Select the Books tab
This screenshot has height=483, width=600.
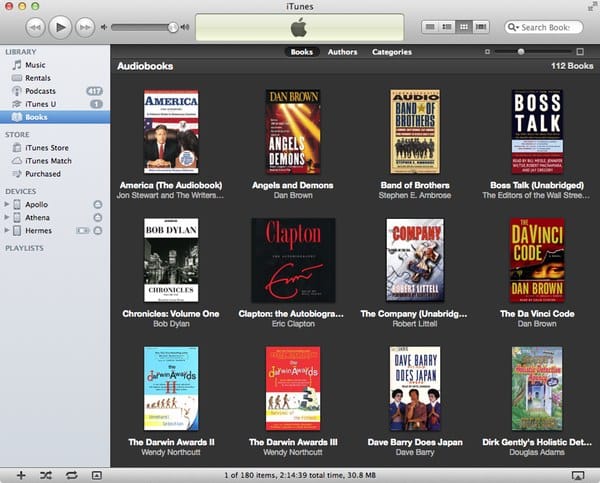302,52
